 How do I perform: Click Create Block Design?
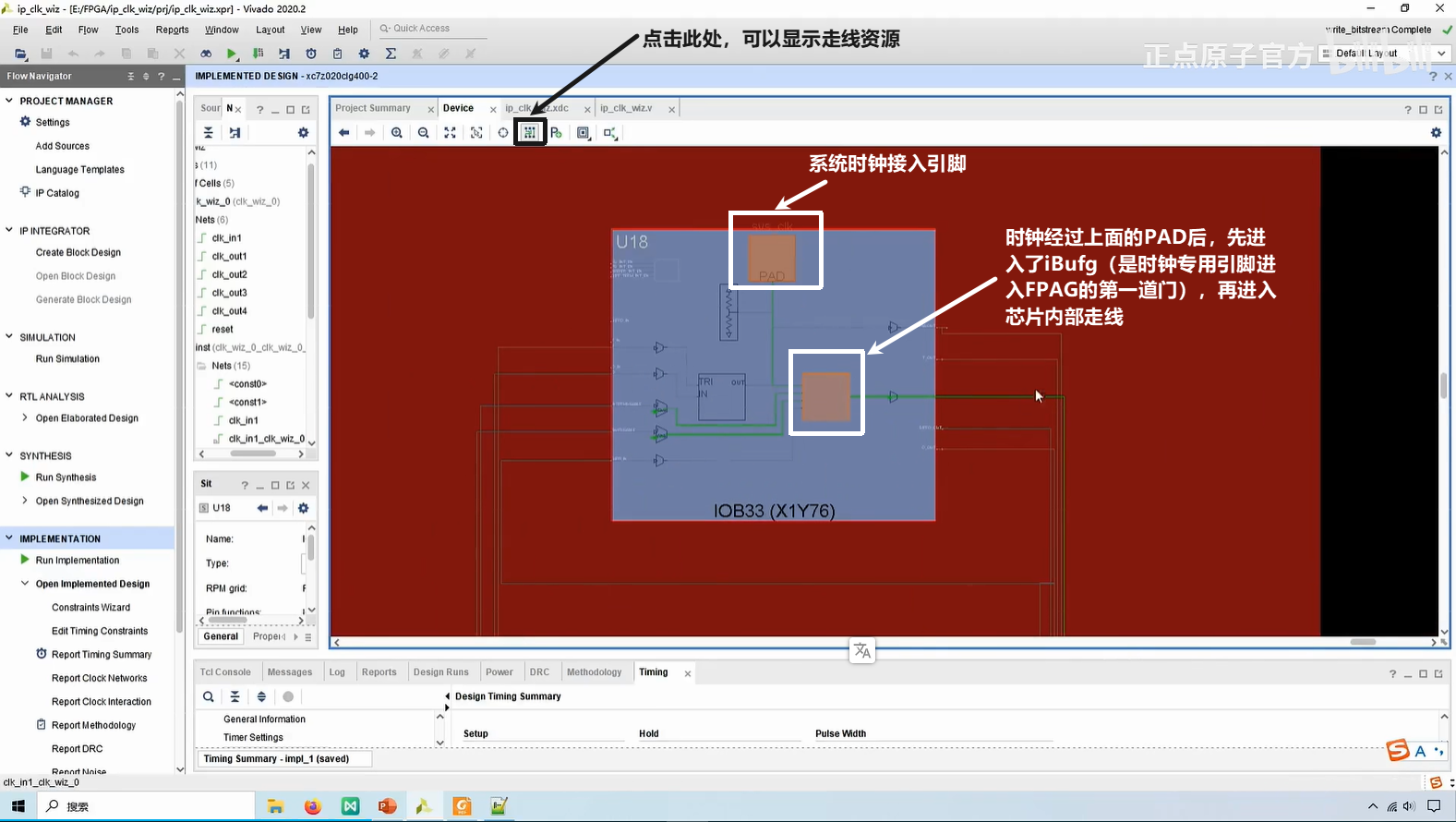pos(78,252)
